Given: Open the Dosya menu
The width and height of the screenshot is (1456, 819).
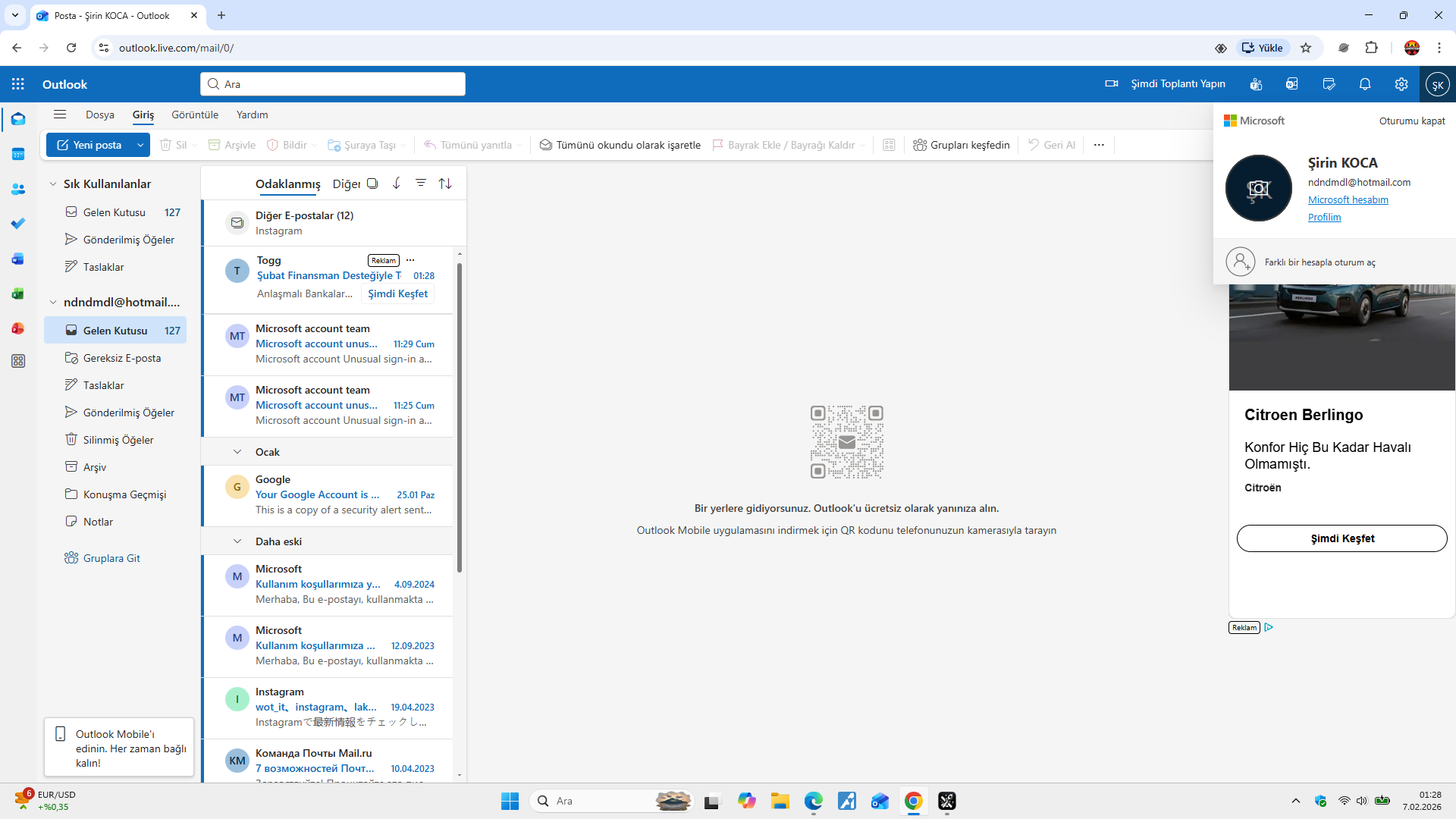Looking at the screenshot, I should 100,115.
